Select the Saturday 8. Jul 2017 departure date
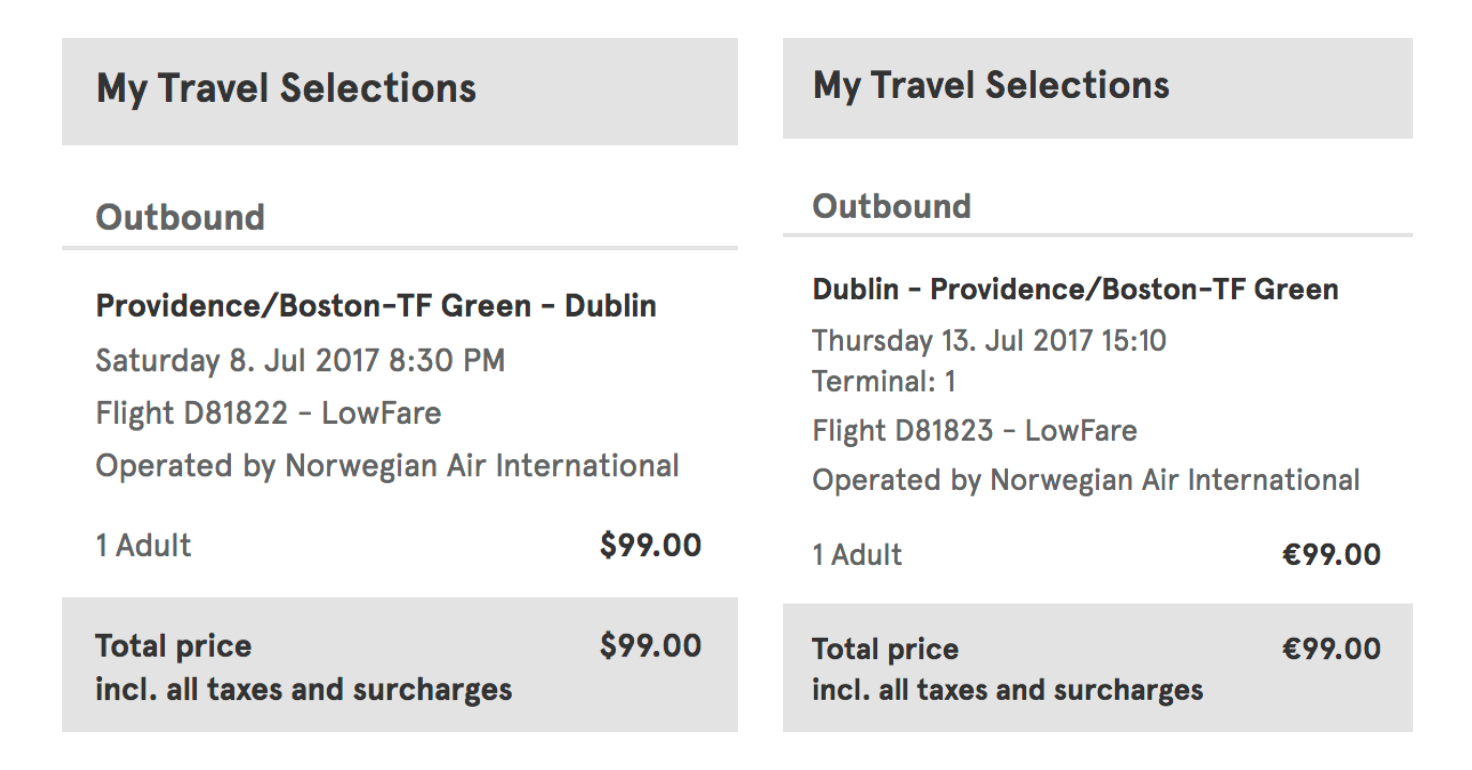1472x770 pixels. pyautogui.click(x=300, y=360)
